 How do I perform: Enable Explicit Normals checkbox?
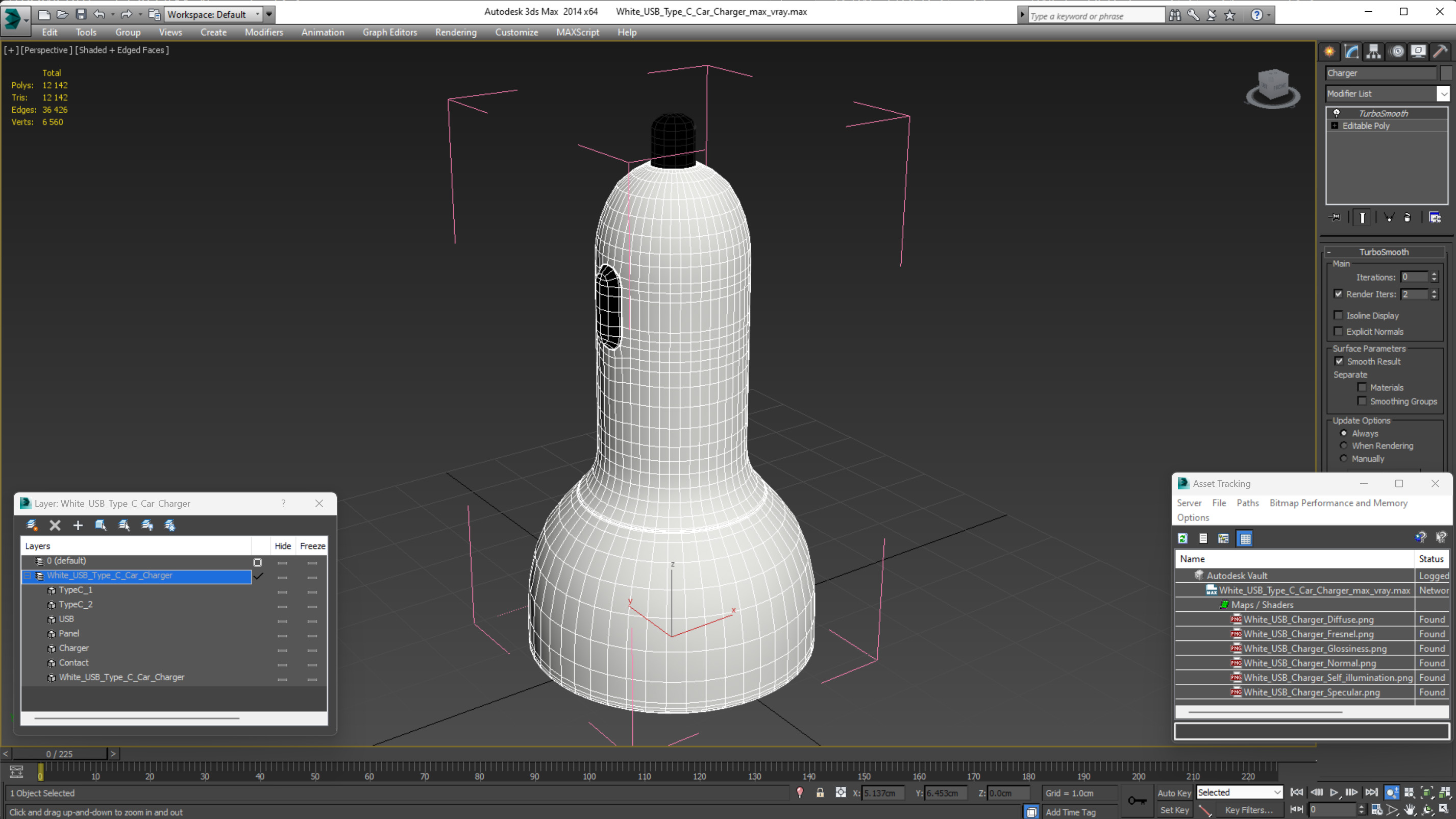1339,331
